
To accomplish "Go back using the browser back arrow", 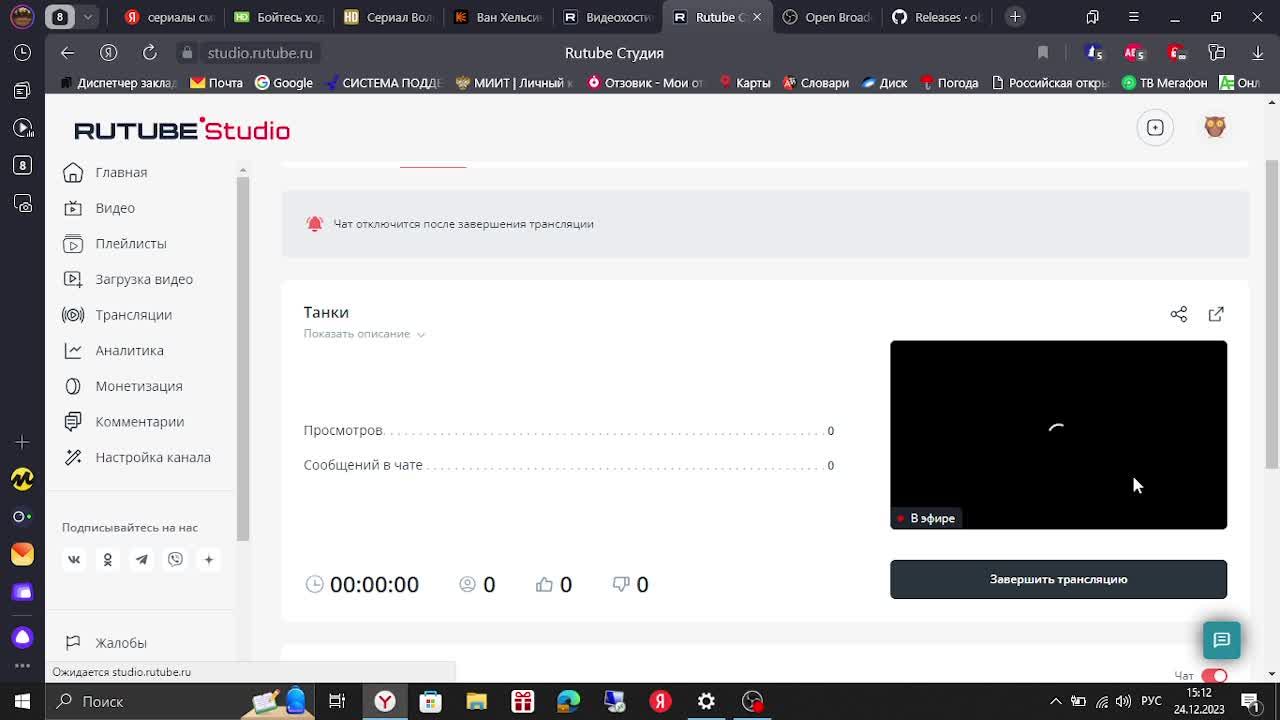I will tap(67, 53).
